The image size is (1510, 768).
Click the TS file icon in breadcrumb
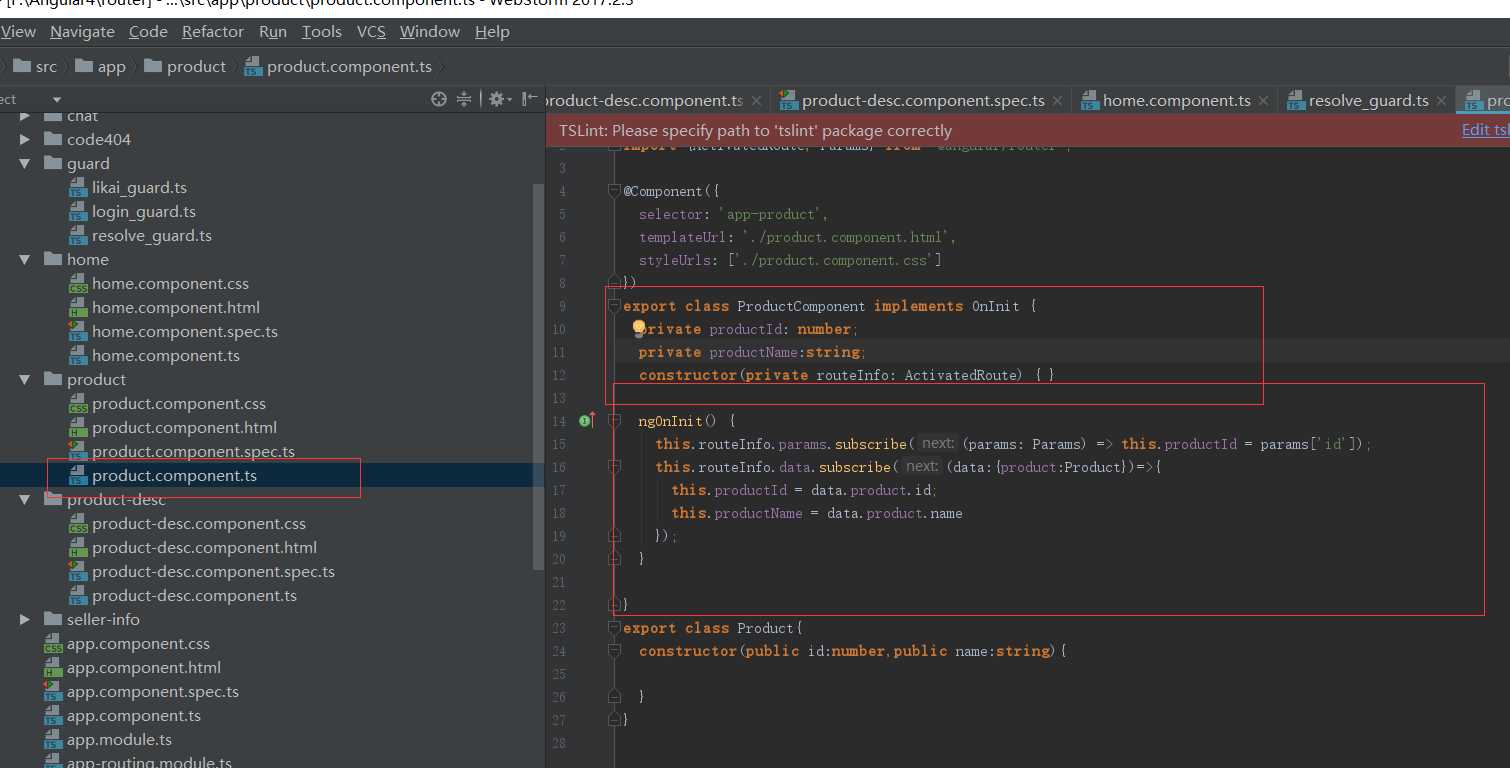(252, 66)
